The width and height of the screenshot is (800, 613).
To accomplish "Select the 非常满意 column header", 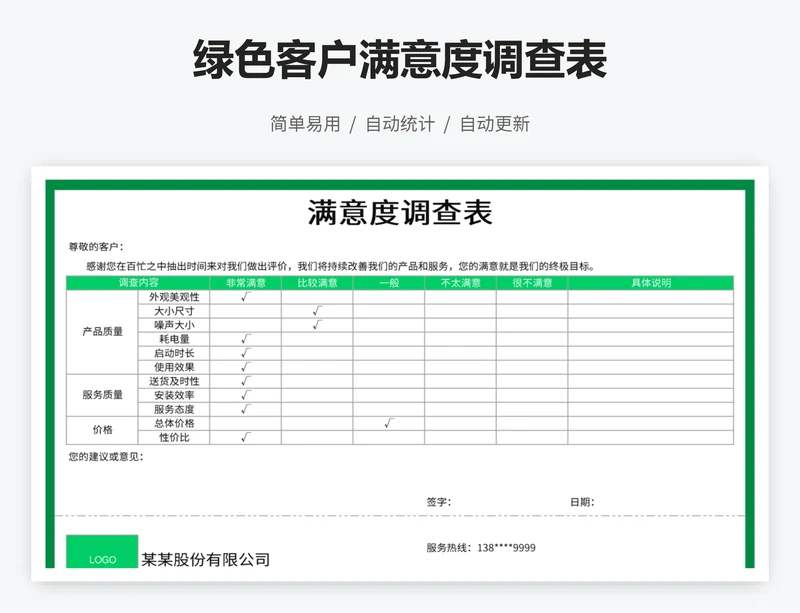I will [245, 283].
